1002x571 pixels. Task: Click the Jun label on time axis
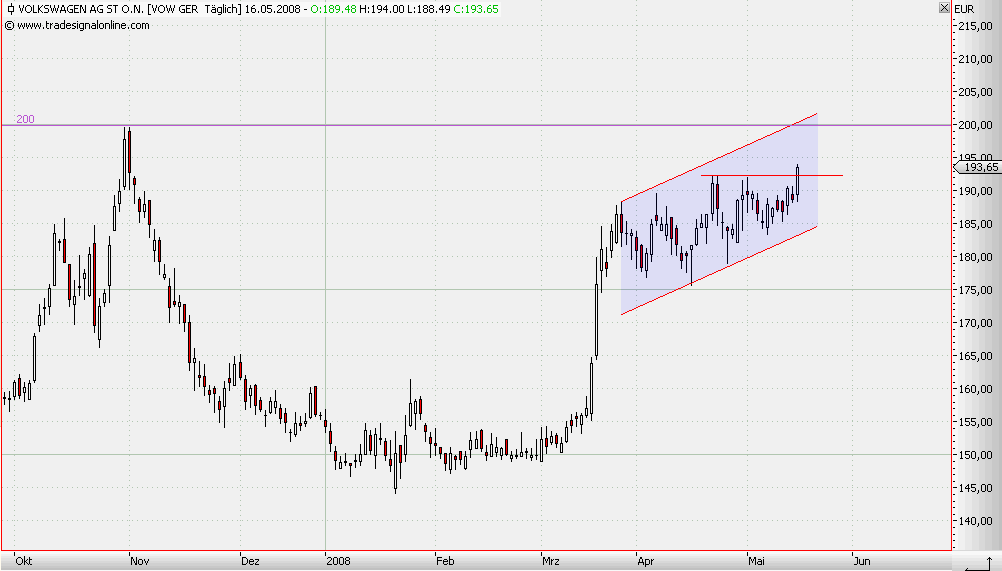(x=862, y=561)
